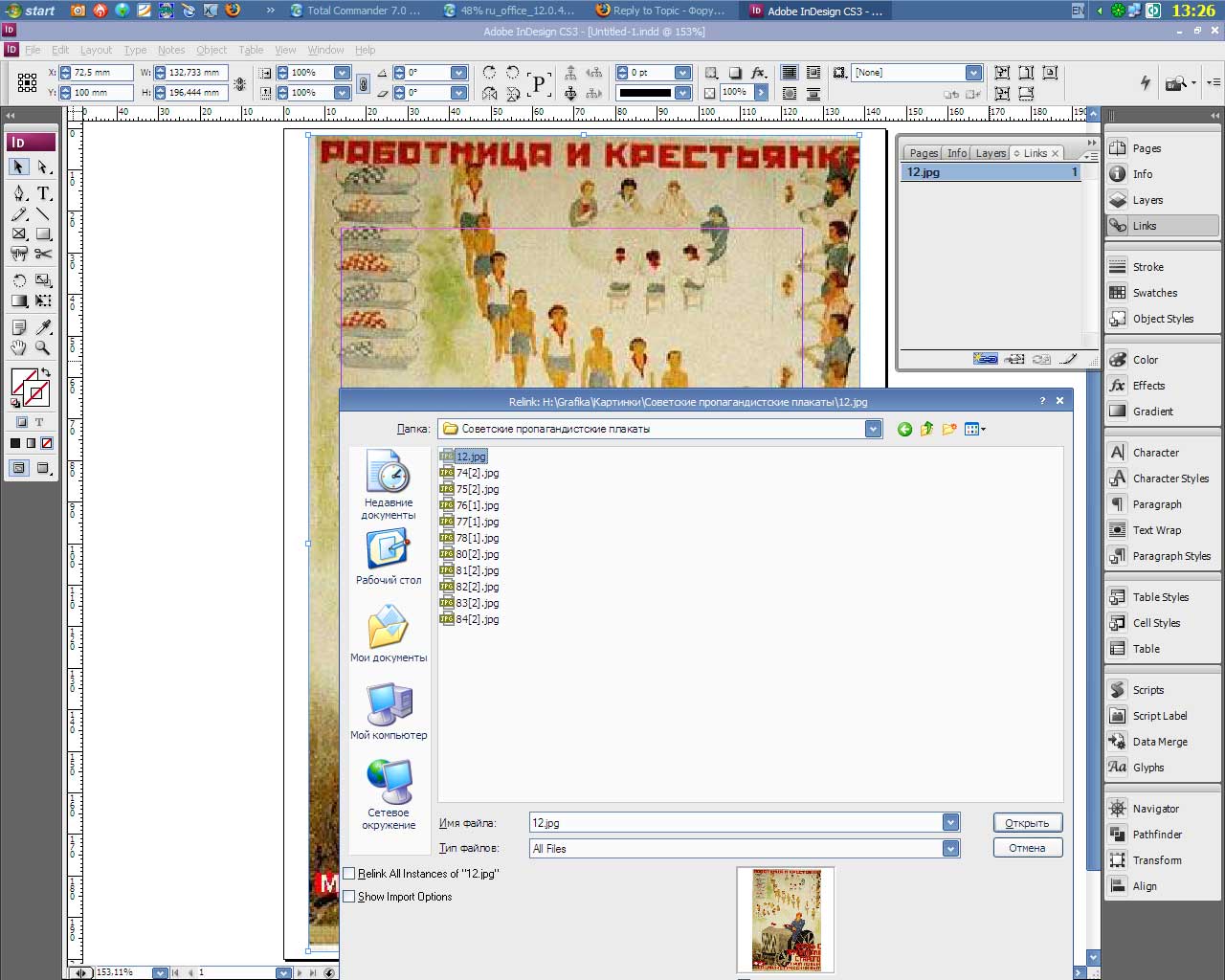Open zoom level dropdown in status bar
Screen dimensions: 1225x980
(x=160, y=972)
